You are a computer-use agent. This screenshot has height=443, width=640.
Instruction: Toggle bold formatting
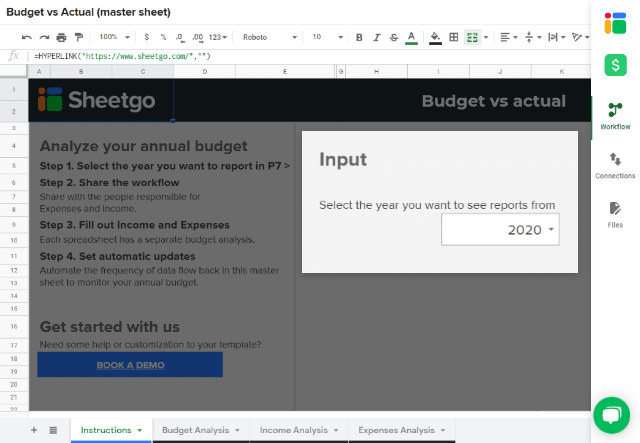pos(359,37)
